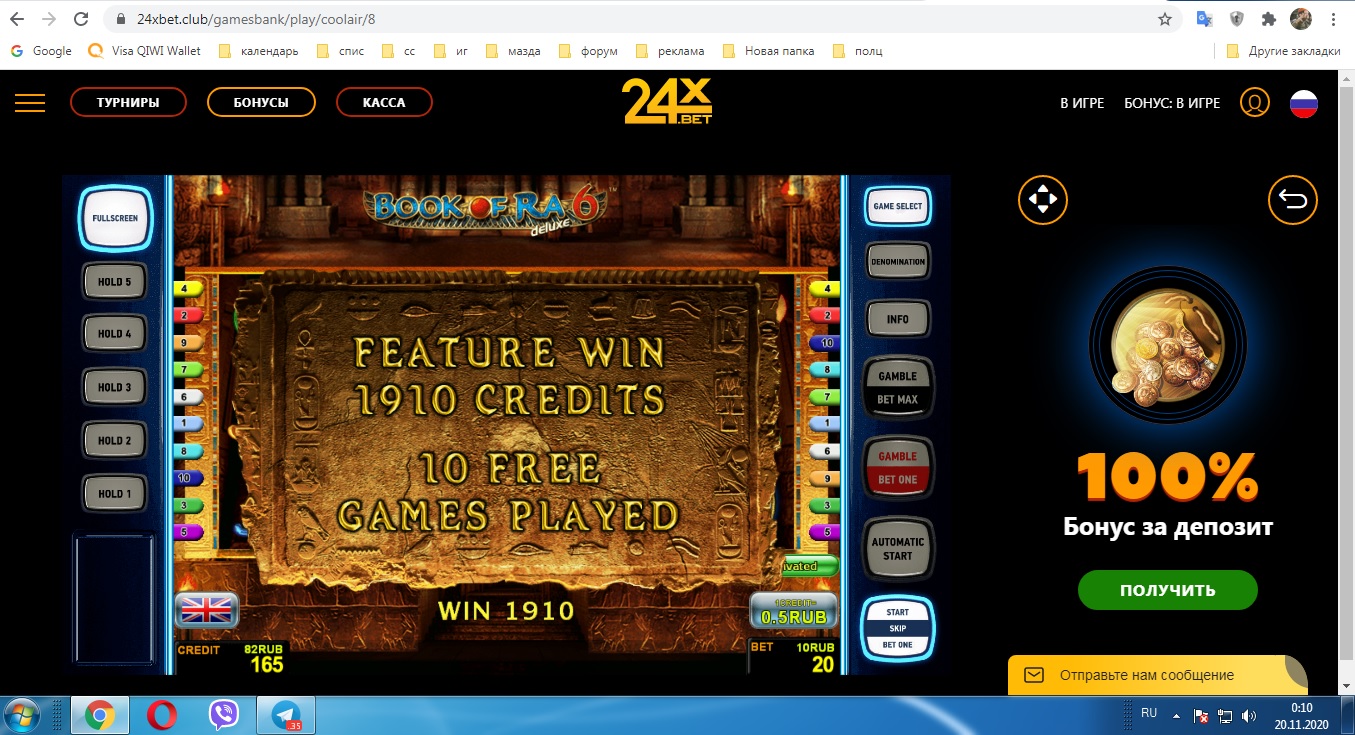This screenshot has height=735, width=1355.
Task: Open Viber from the taskbar
Action: pyautogui.click(x=224, y=715)
